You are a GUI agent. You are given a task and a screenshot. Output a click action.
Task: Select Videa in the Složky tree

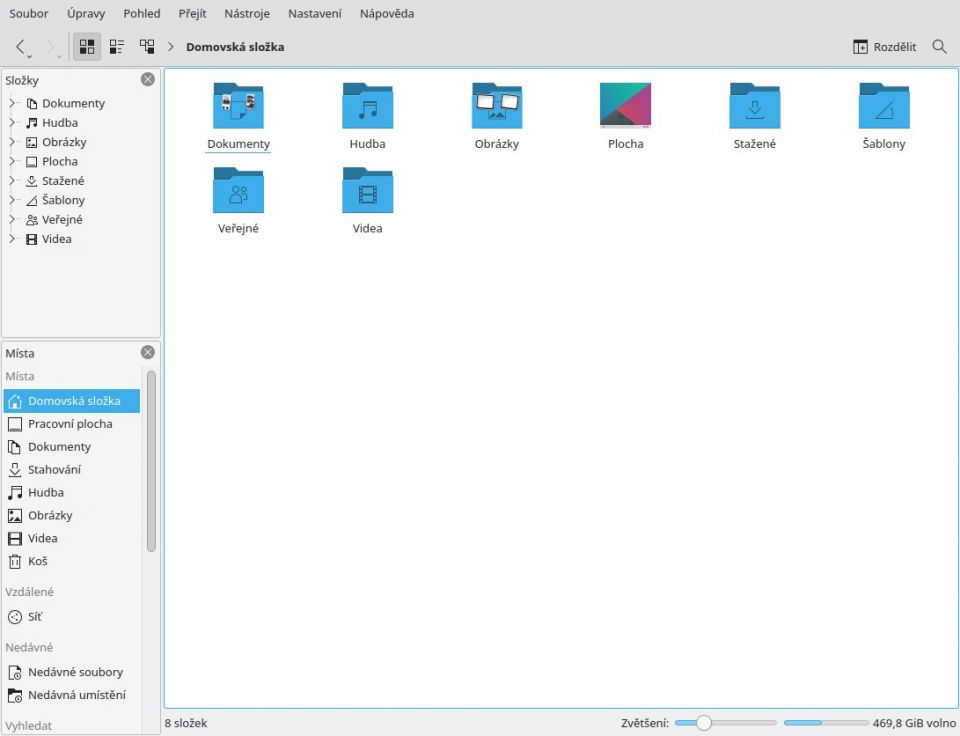click(x=48, y=239)
